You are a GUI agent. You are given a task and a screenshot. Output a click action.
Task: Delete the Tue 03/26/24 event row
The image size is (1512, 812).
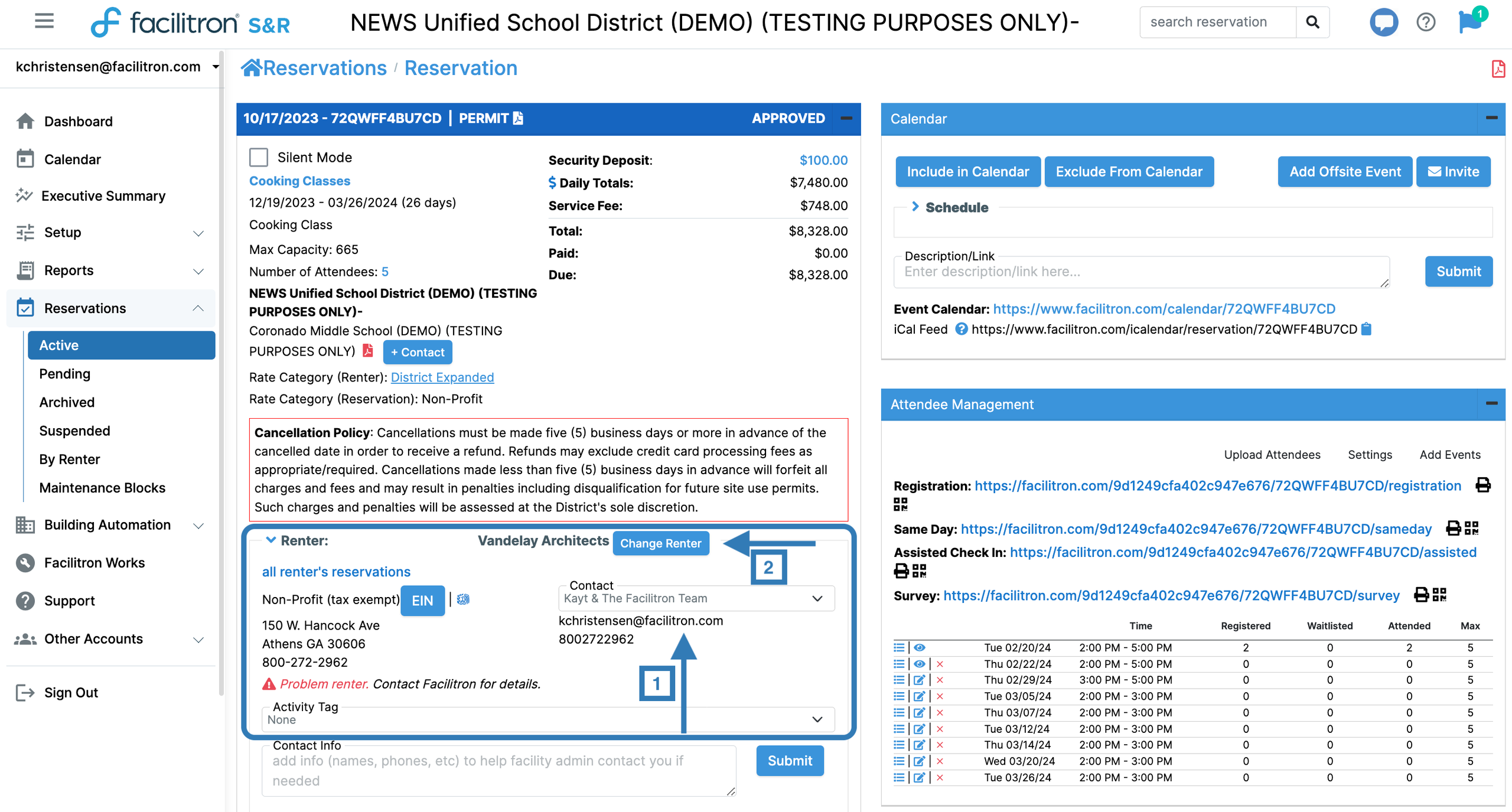coord(940,778)
